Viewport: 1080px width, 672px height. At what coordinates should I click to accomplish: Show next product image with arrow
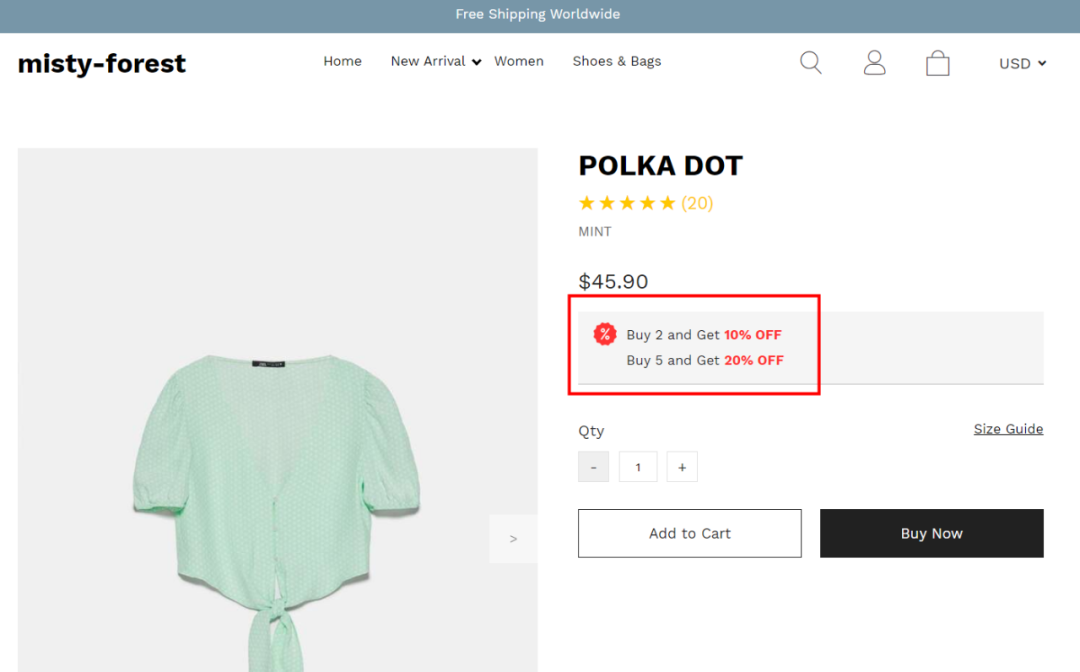pyautogui.click(x=513, y=539)
